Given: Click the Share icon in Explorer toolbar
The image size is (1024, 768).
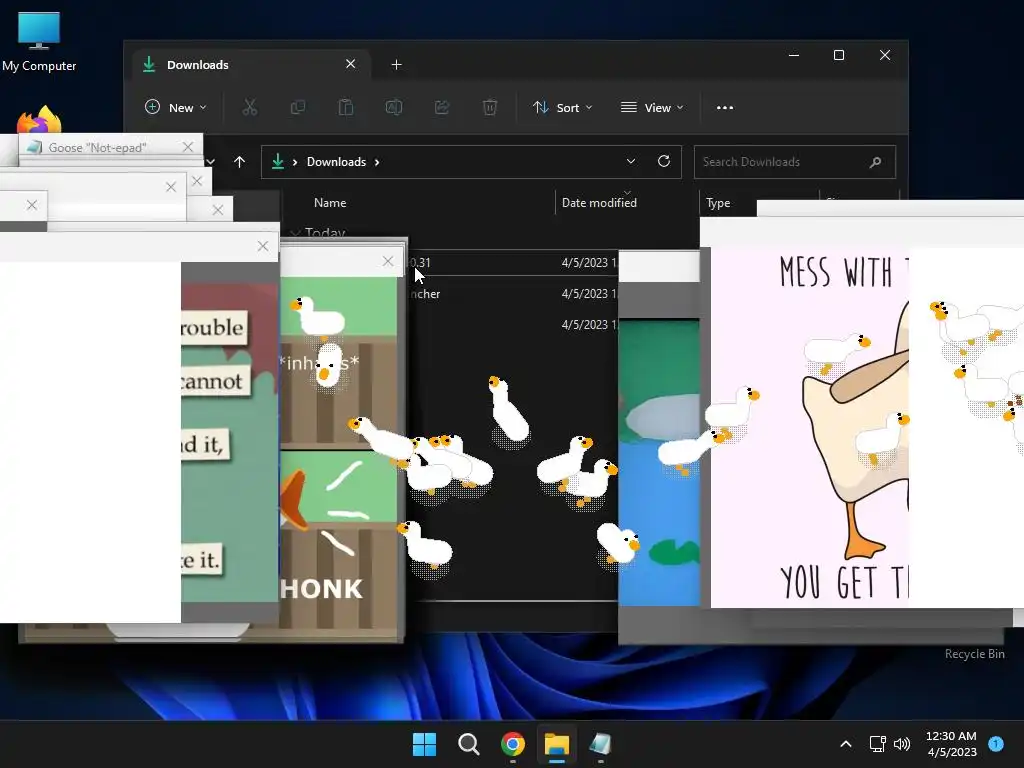Looking at the screenshot, I should (442, 108).
